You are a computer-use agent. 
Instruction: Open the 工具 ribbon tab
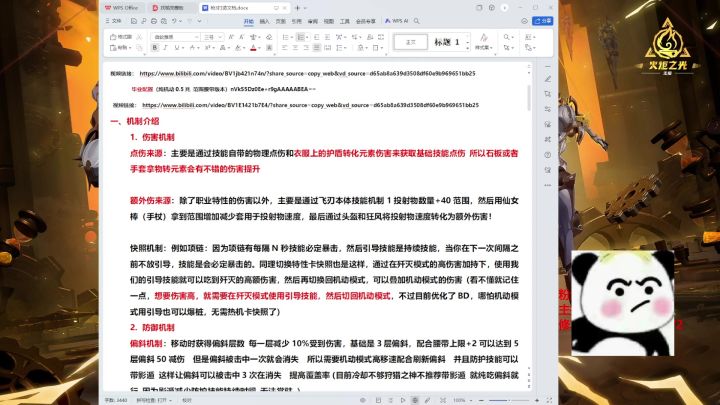tap(345, 21)
